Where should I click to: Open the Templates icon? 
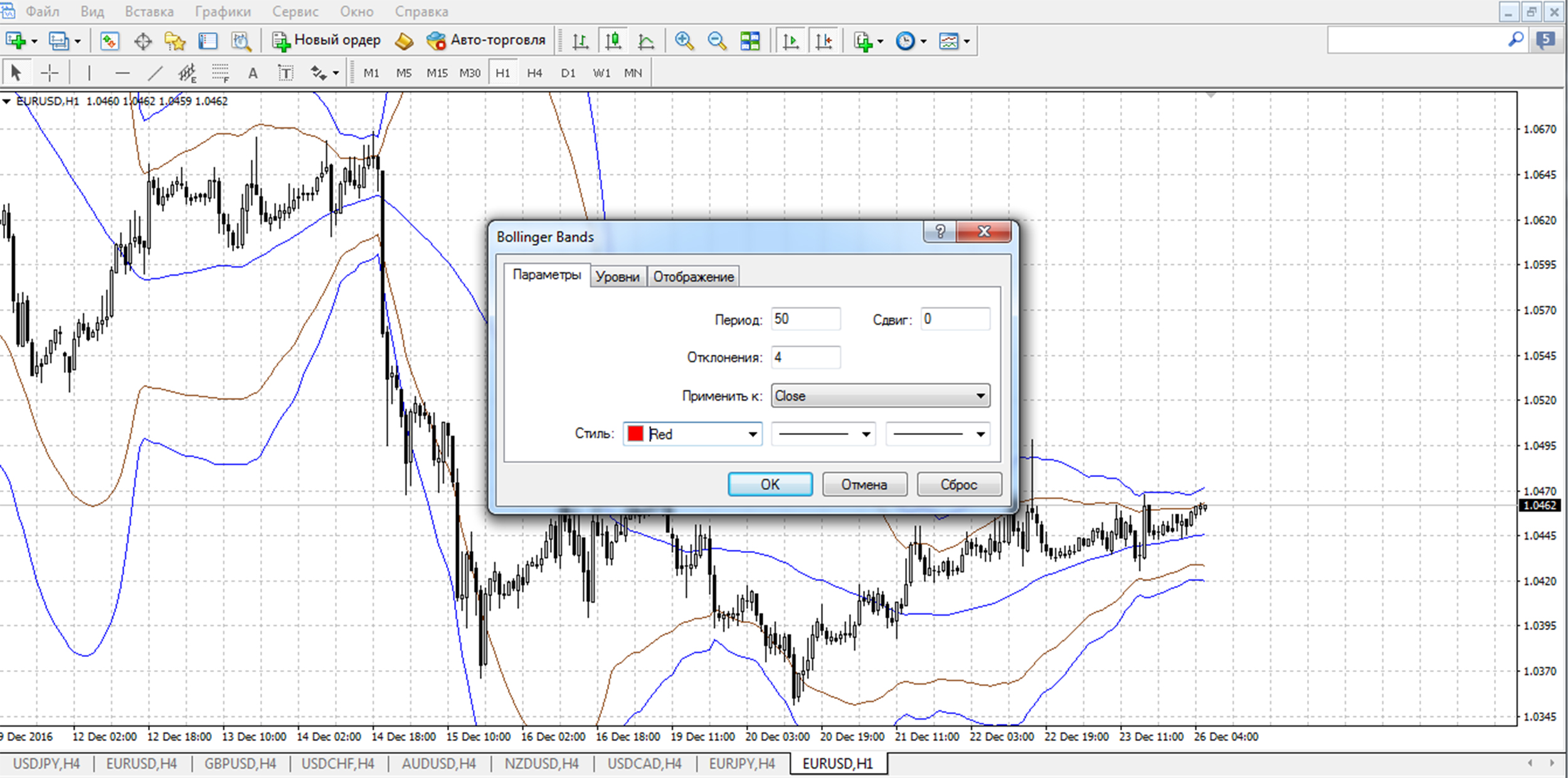(948, 41)
